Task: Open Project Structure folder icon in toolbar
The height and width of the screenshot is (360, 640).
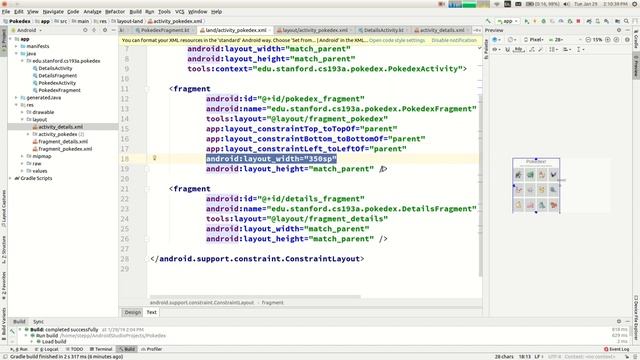Action: tap(618, 21)
